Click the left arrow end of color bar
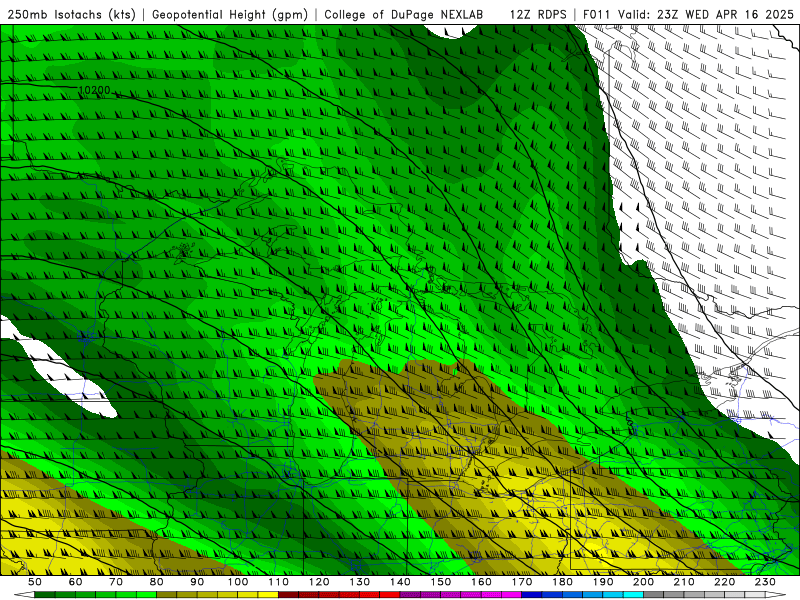 click(x=24, y=595)
